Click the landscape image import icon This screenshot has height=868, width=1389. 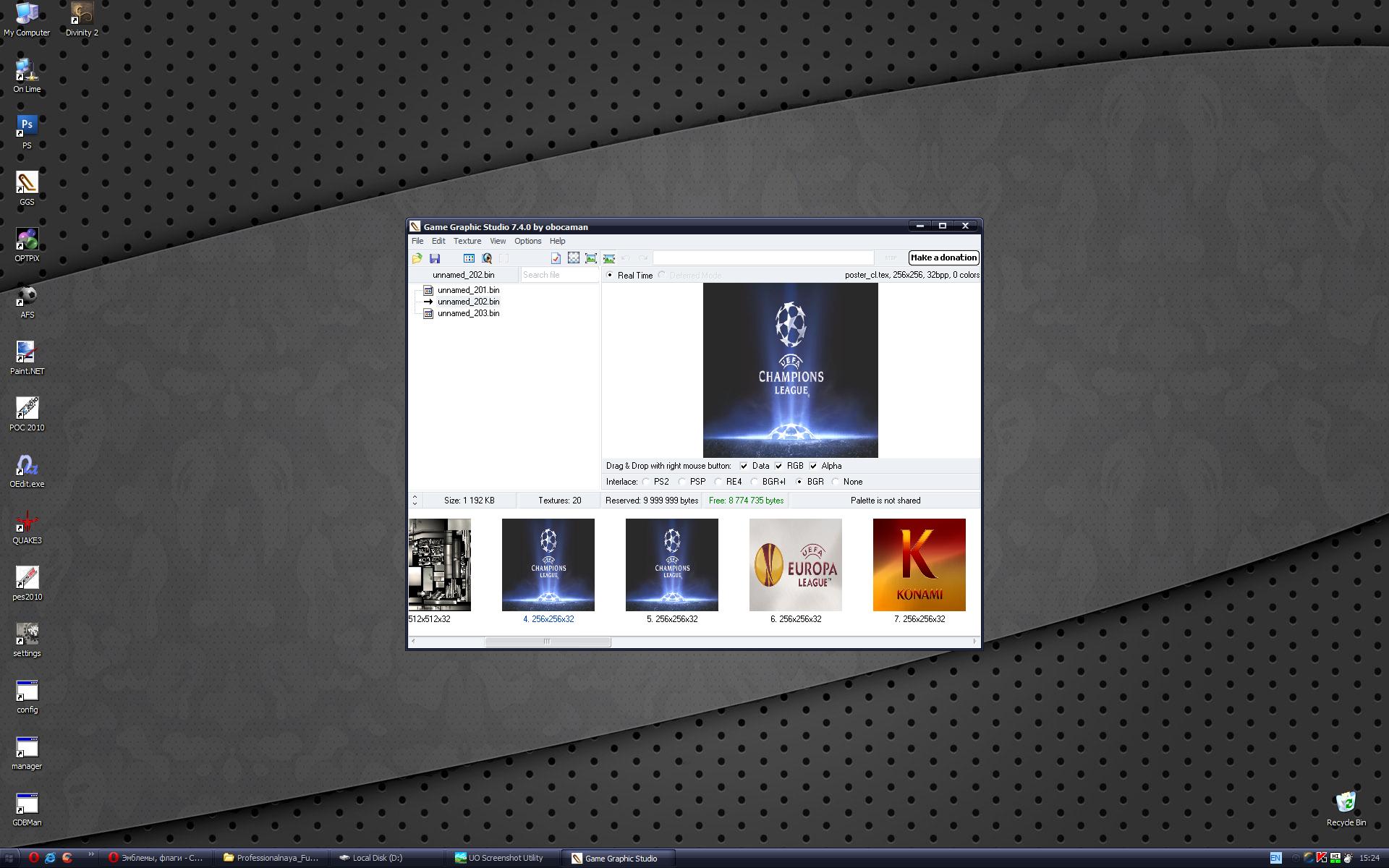(x=609, y=258)
